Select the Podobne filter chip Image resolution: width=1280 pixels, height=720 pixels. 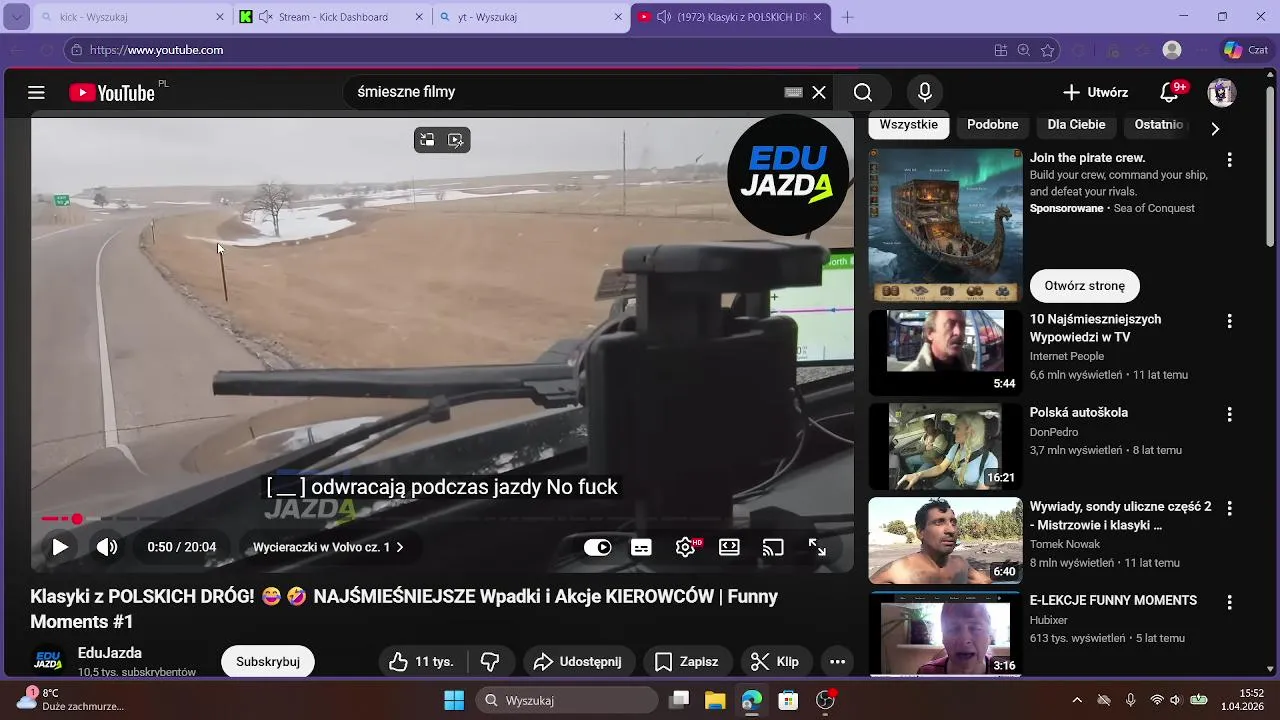993,125
